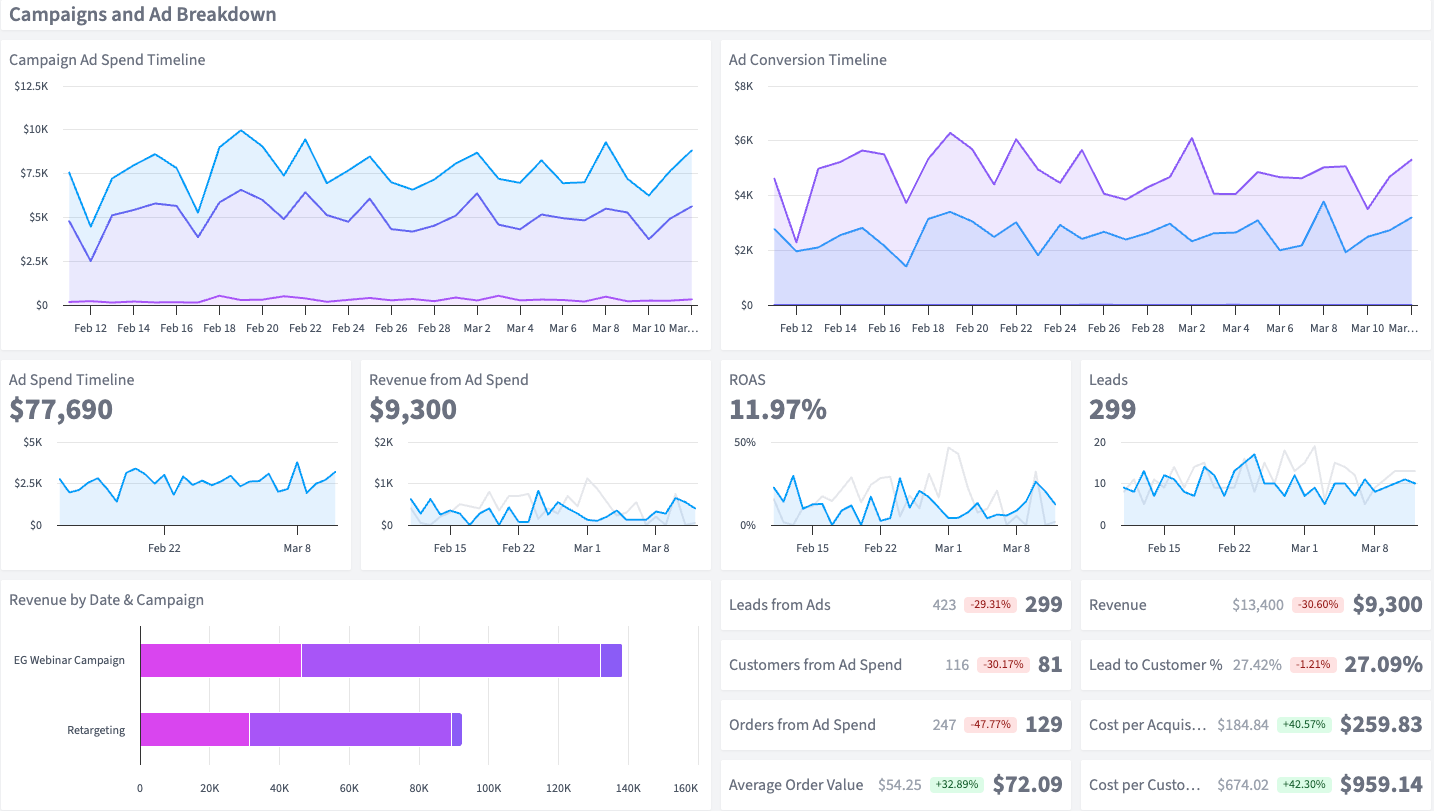
Task: Click Feb 22 marker on Ad Spend Timeline chart
Action: pos(164,548)
